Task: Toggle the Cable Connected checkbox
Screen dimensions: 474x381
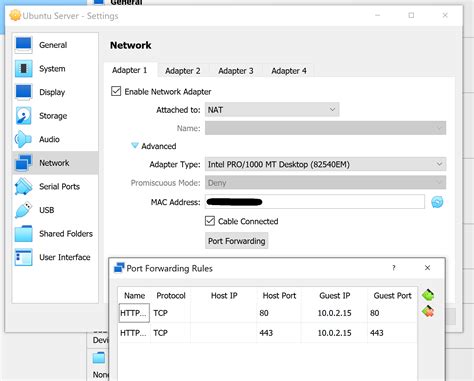Action: pyautogui.click(x=210, y=221)
